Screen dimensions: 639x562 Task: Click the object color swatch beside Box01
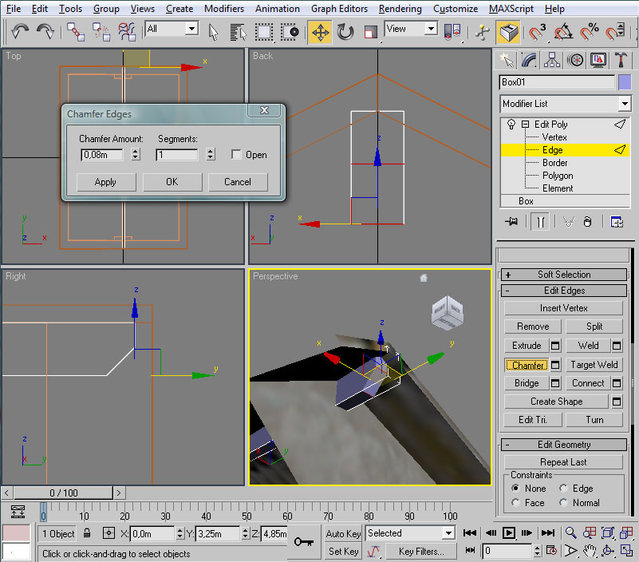pos(624,82)
